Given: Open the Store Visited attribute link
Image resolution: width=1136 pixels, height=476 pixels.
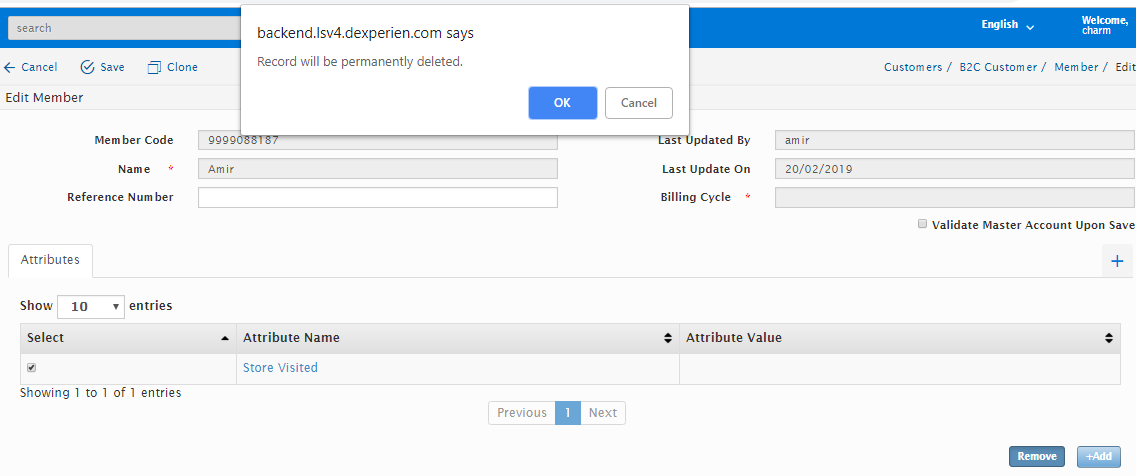Looking at the screenshot, I should pos(280,368).
